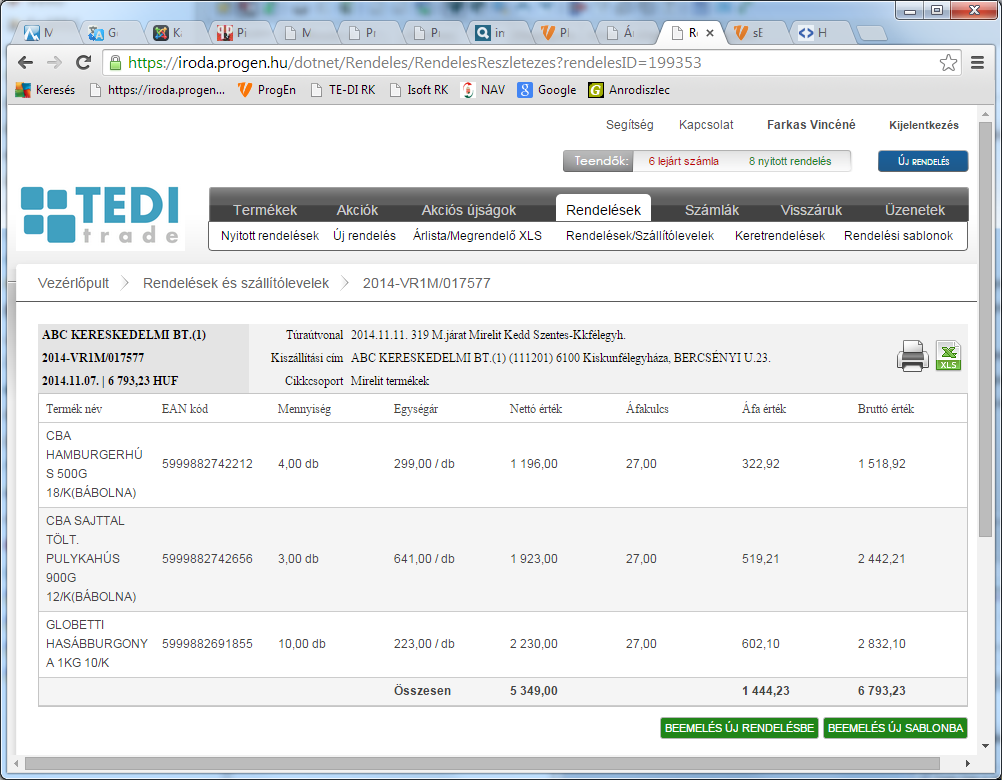
Task: Print the order with the printer icon
Action: click(912, 356)
